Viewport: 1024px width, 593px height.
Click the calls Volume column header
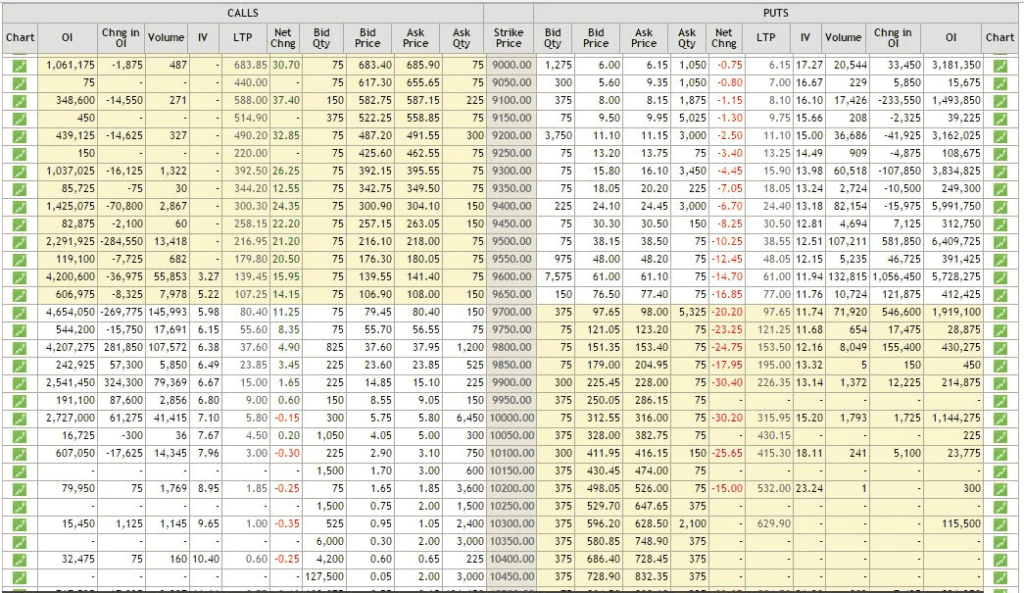165,37
